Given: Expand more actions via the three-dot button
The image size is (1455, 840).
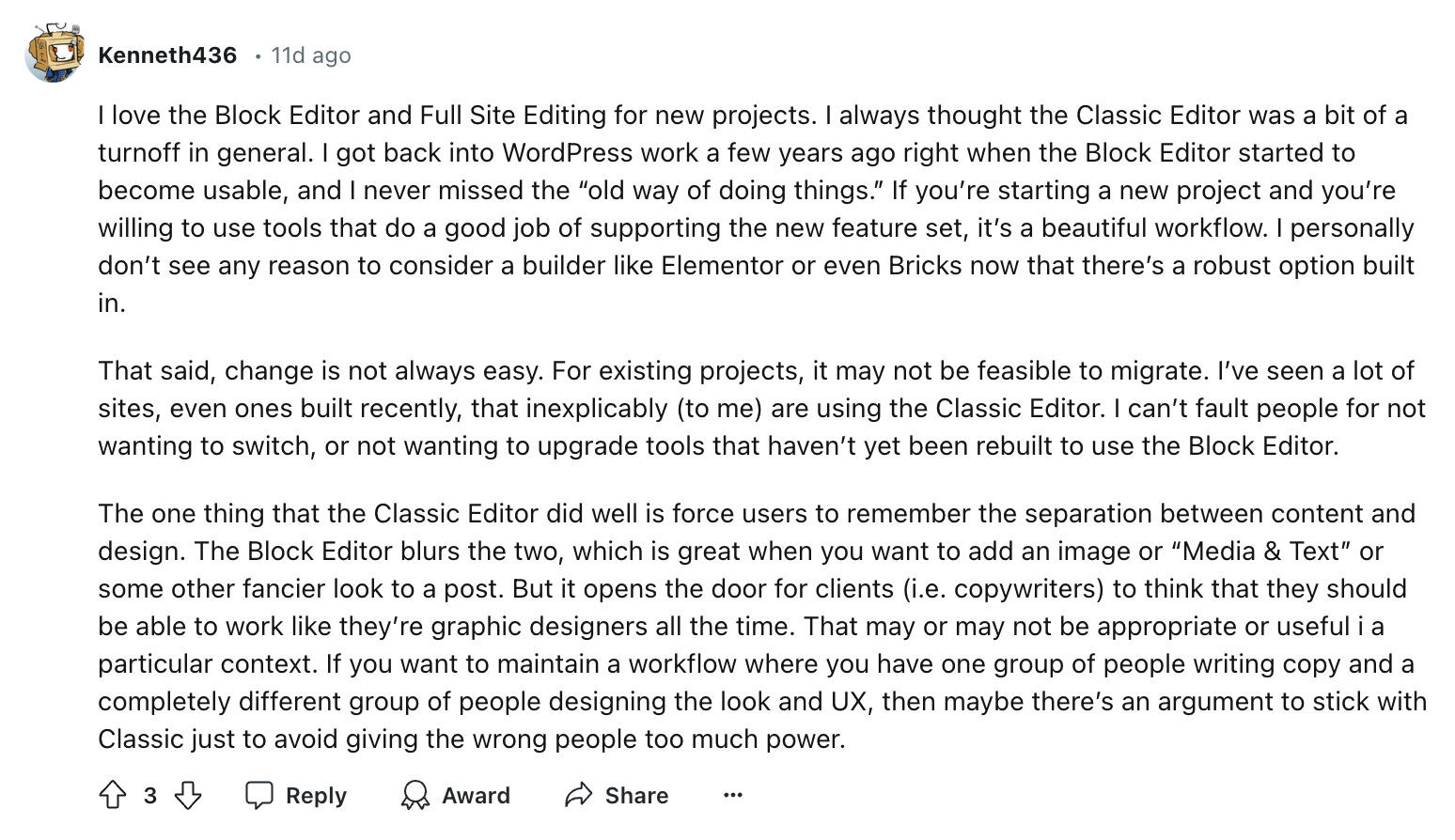Looking at the screenshot, I should click(x=732, y=795).
